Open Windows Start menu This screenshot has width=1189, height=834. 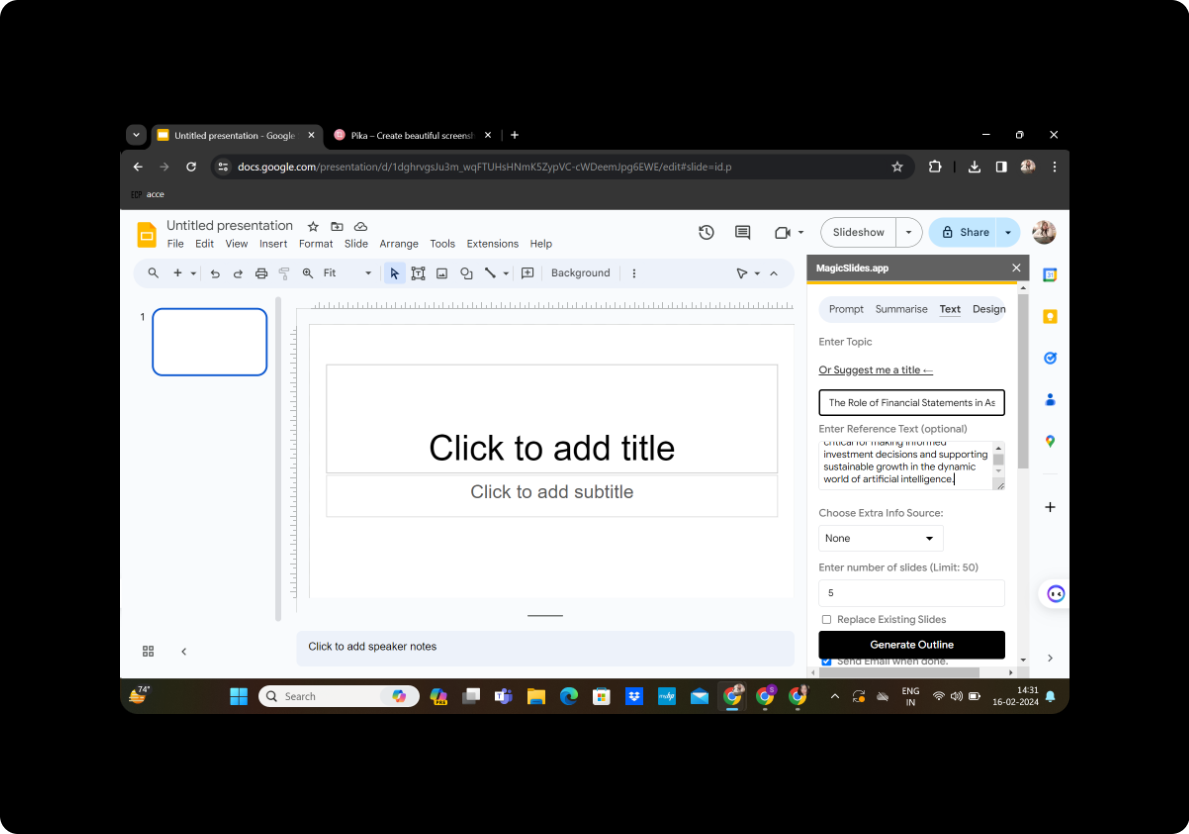pos(239,696)
